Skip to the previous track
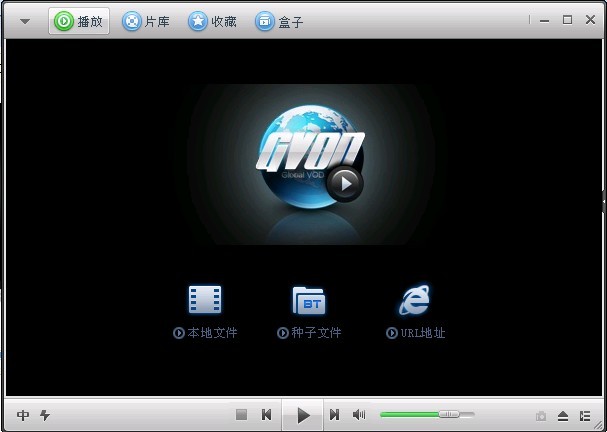This screenshot has width=607, height=432. tap(267, 414)
